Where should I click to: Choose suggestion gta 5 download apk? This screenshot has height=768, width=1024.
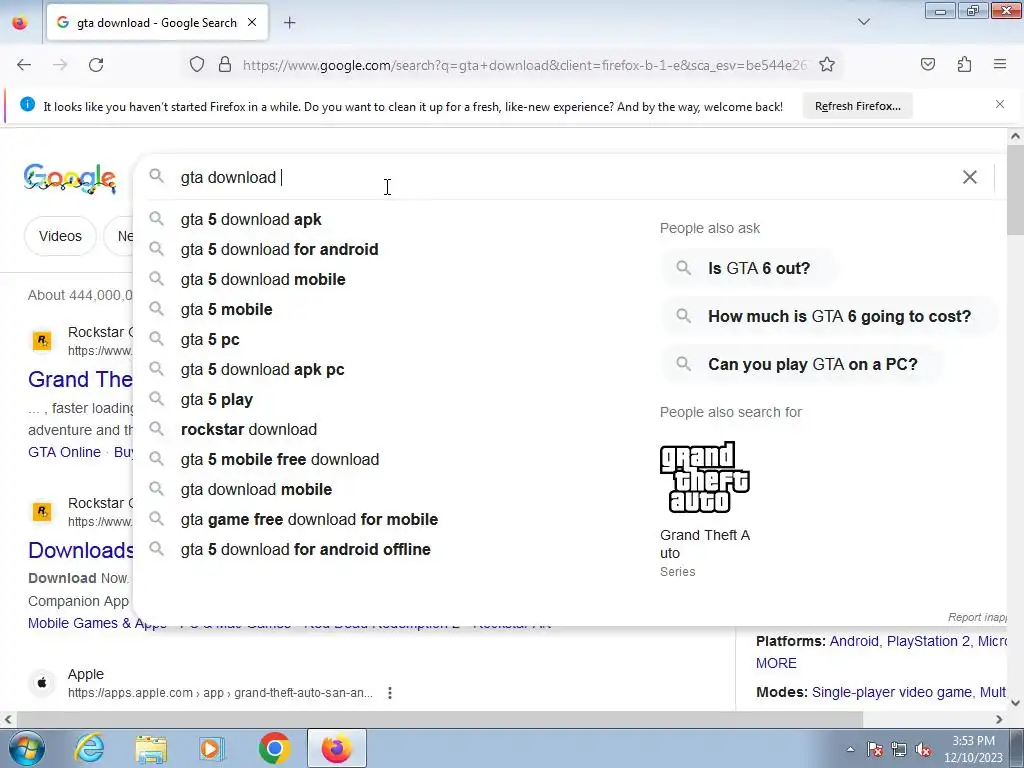(x=251, y=219)
